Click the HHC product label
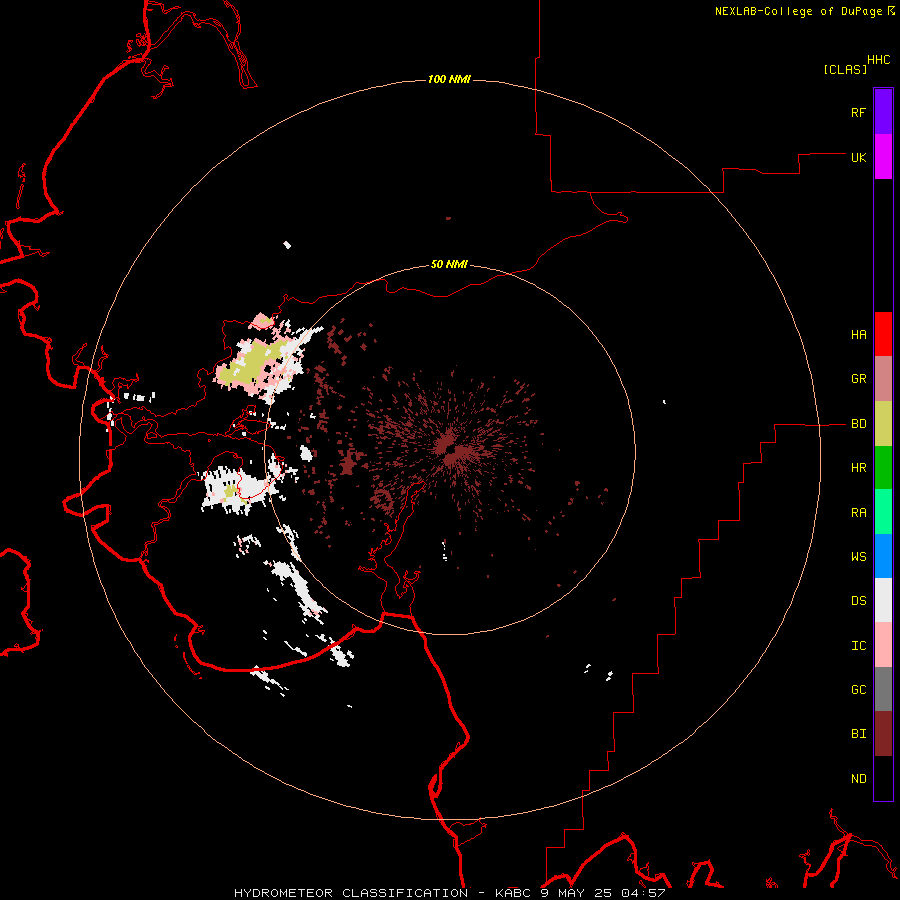 tap(879, 60)
